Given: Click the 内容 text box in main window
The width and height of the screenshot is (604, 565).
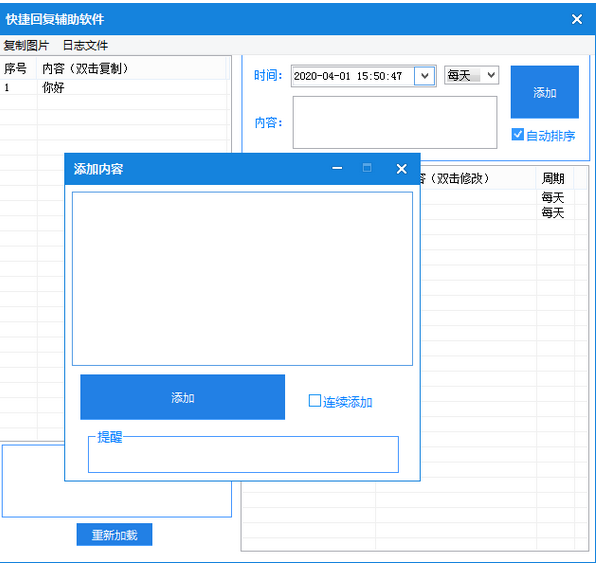Looking at the screenshot, I should (x=395, y=122).
